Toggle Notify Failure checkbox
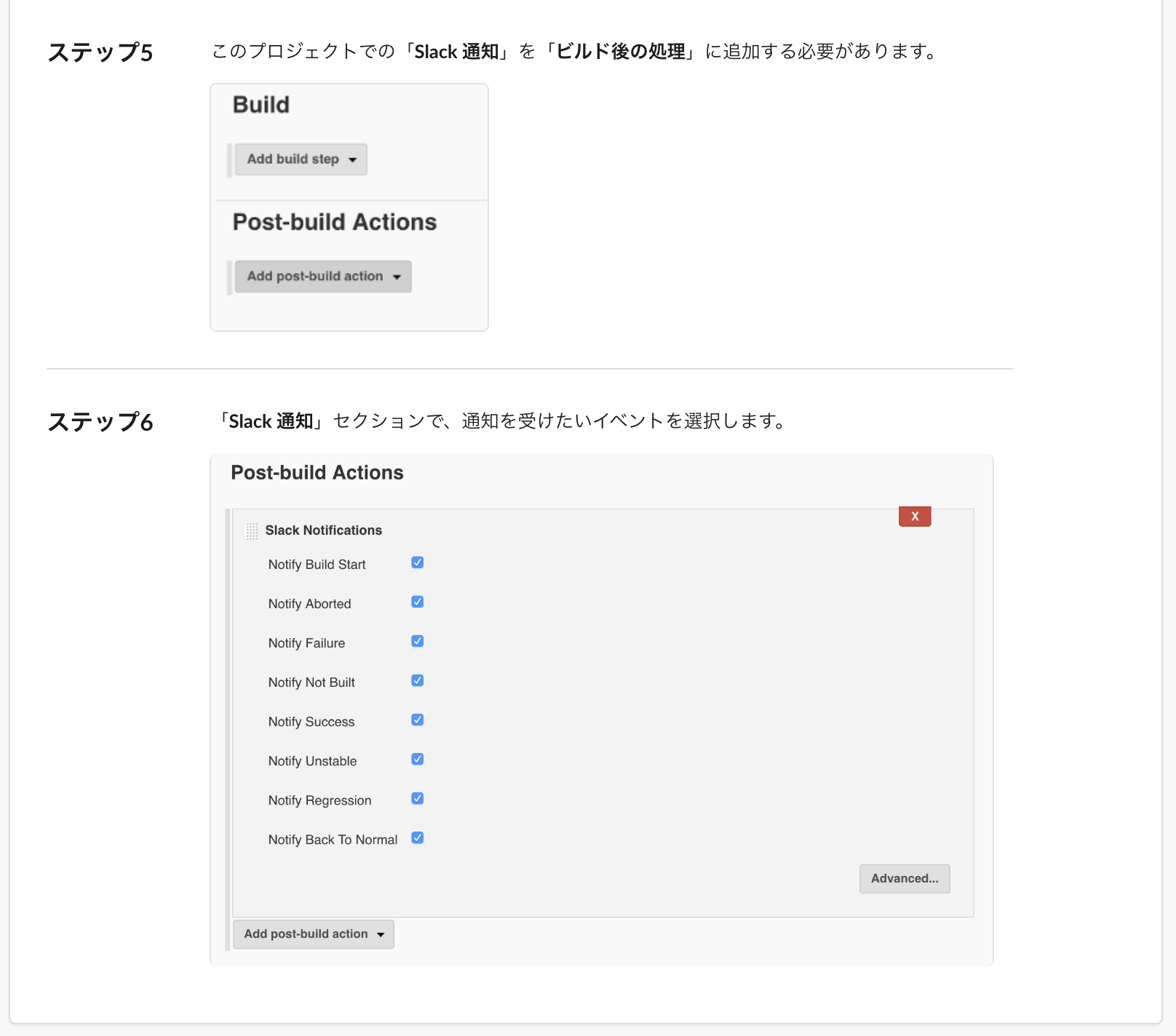 point(418,641)
